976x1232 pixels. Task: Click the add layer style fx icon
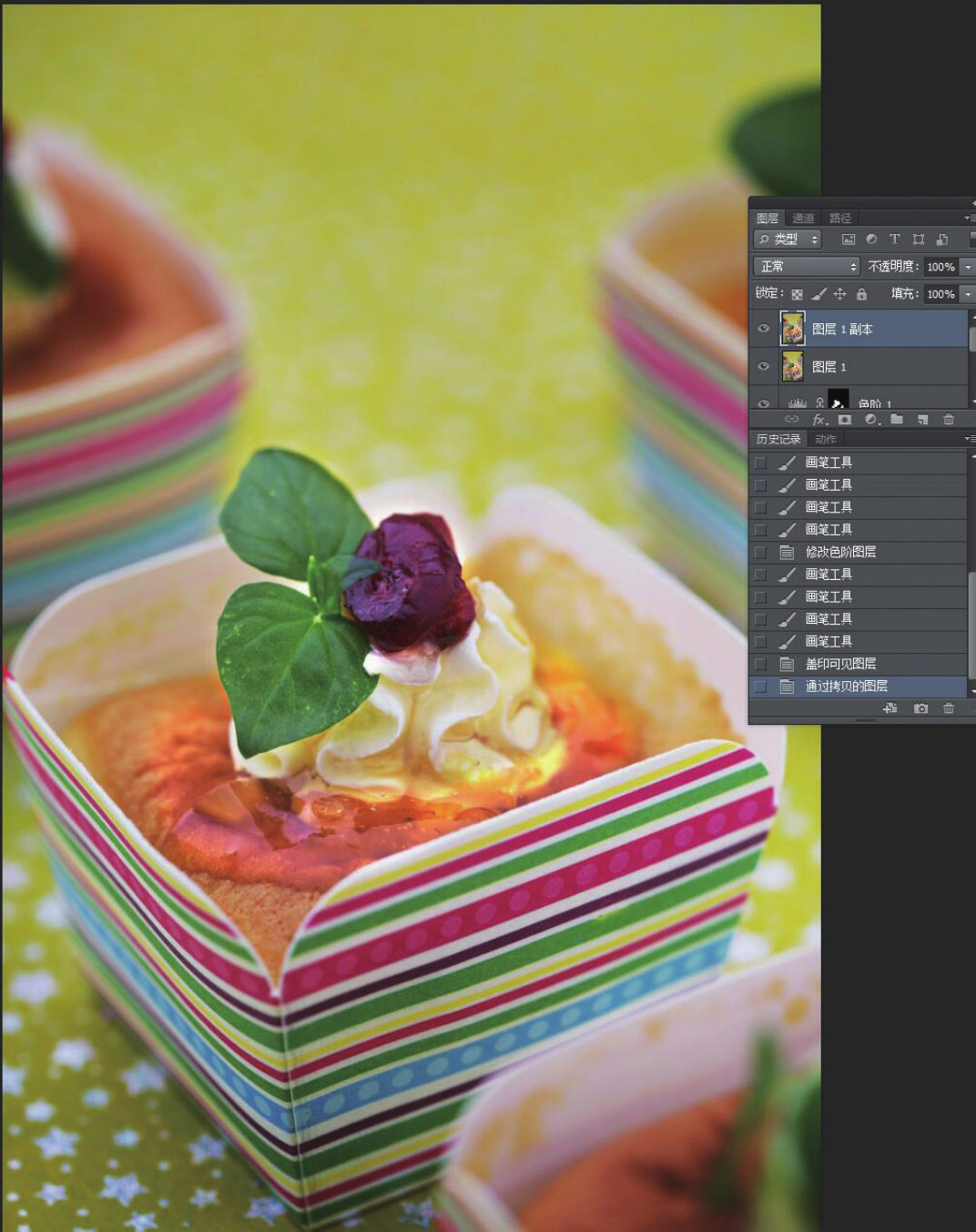click(818, 420)
